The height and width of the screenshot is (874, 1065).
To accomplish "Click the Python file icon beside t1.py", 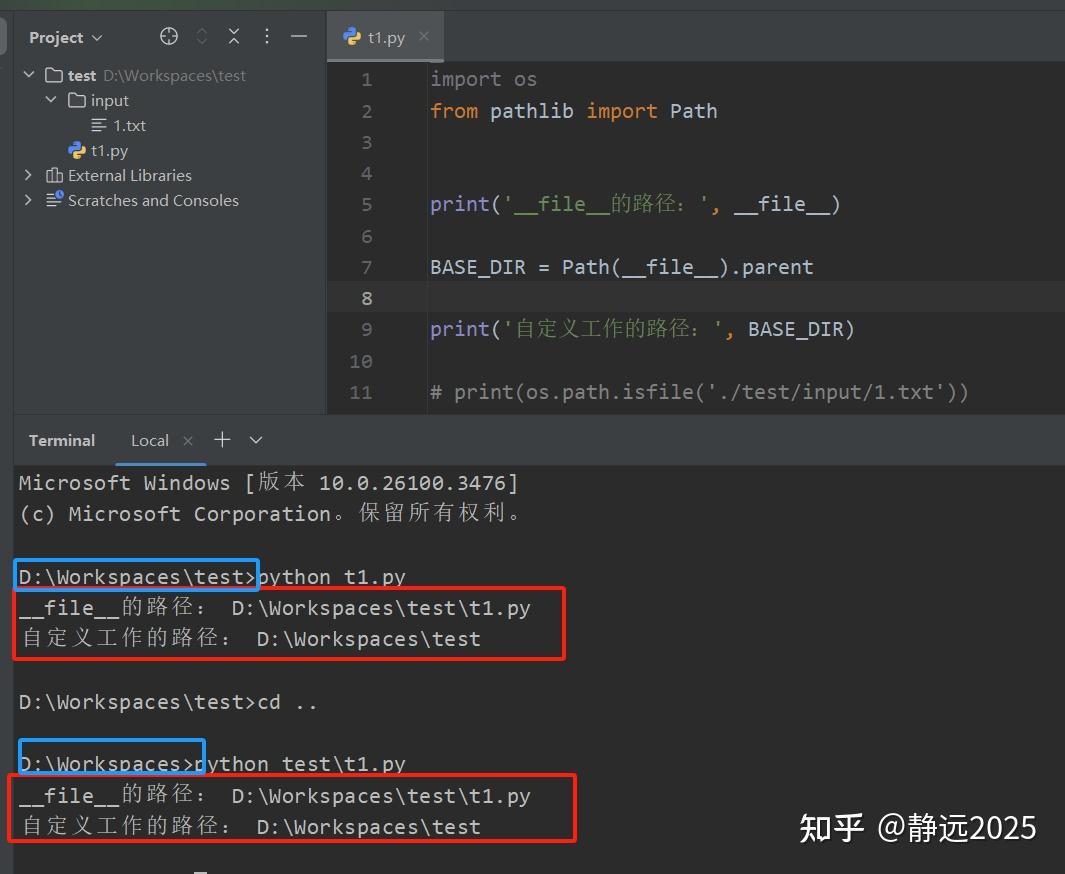I will (x=77, y=150).
